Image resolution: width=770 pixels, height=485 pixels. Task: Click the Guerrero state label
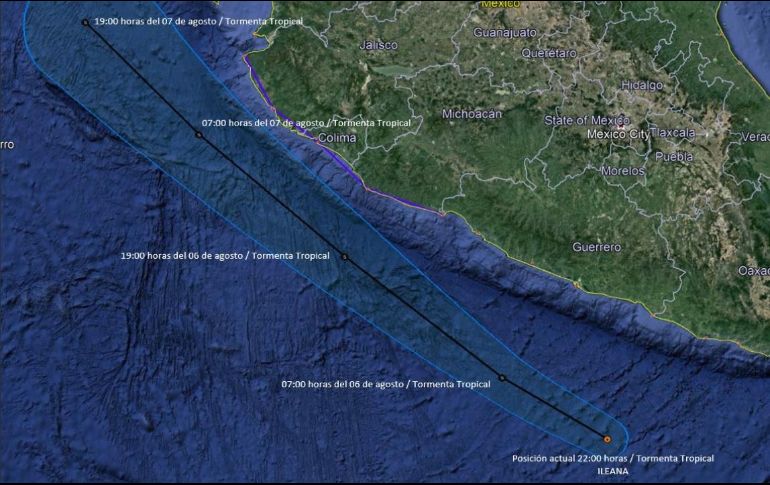pos(597,247)
